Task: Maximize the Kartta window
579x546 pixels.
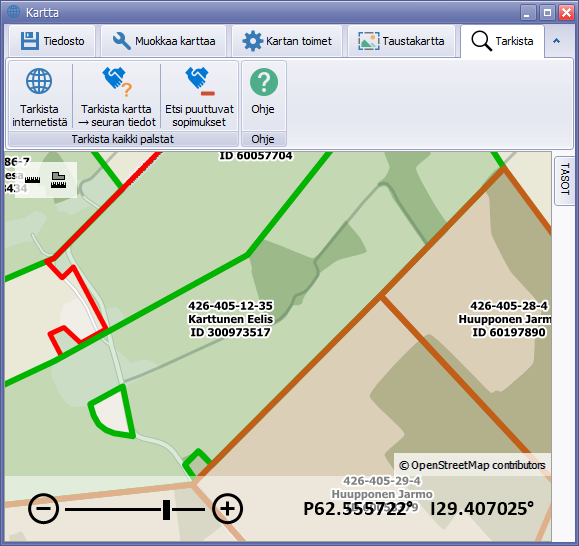Action: pyautogui.click(x=547, y=13)
